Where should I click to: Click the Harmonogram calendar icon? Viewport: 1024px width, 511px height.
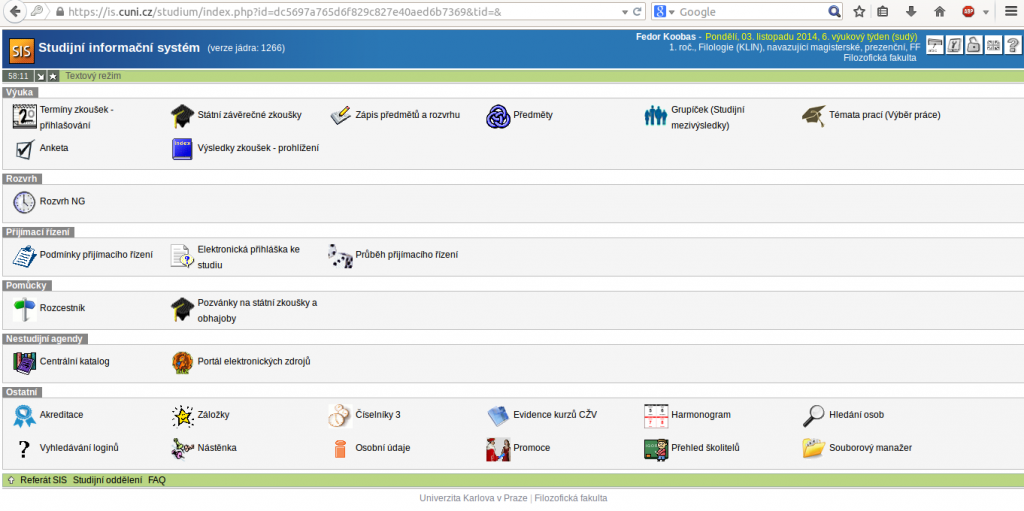pos(655,415)
